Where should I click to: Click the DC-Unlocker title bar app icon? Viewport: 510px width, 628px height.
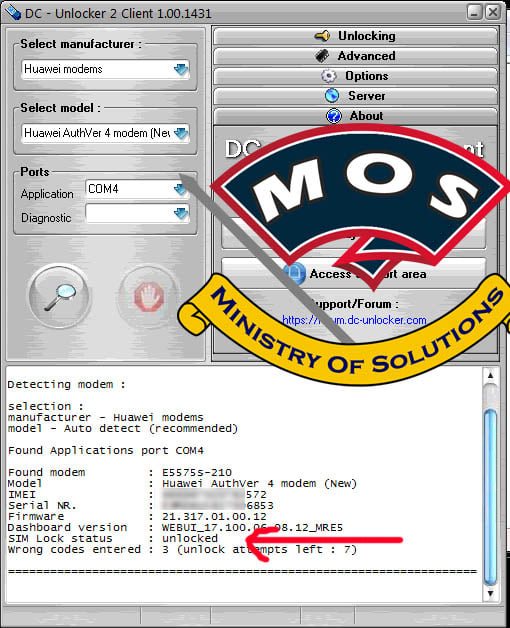click(12, 12)
